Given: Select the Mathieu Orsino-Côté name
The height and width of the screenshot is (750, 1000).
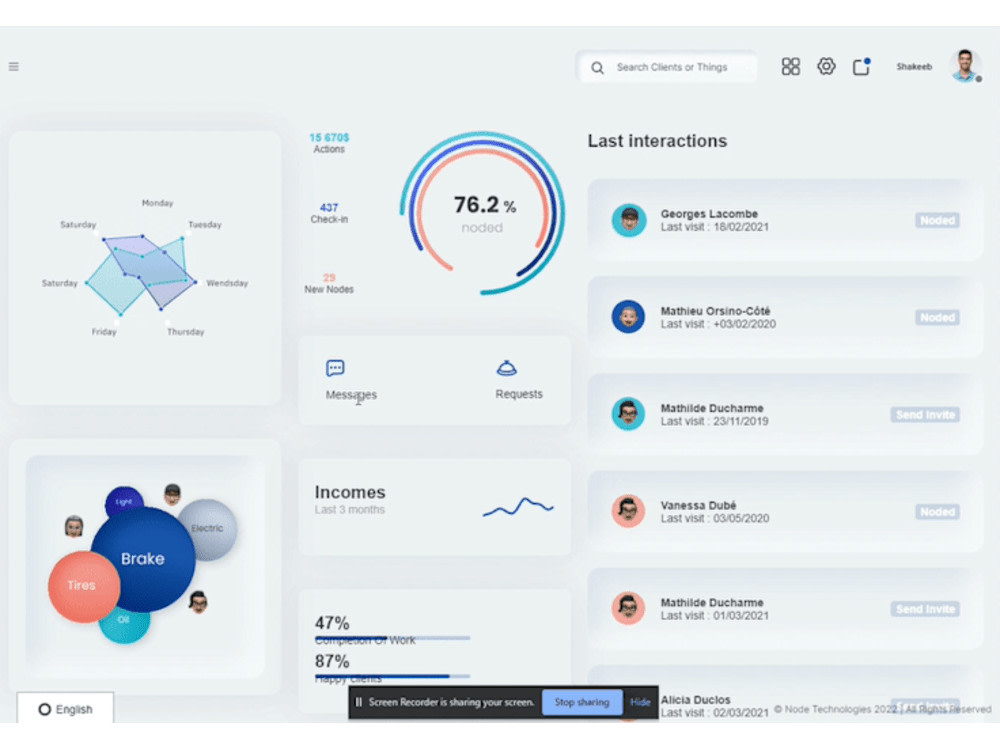Looking at the screenshot, I should point(716,311).
